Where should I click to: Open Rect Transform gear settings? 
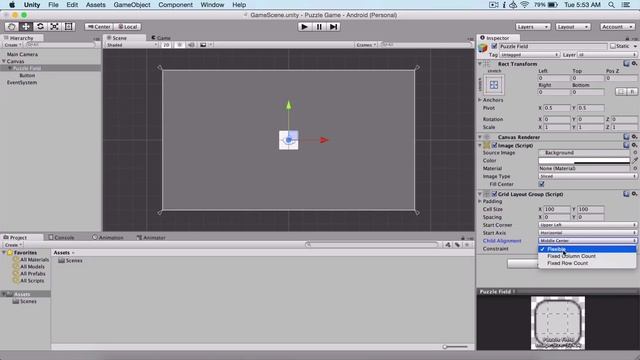click(x=634, y=64)
